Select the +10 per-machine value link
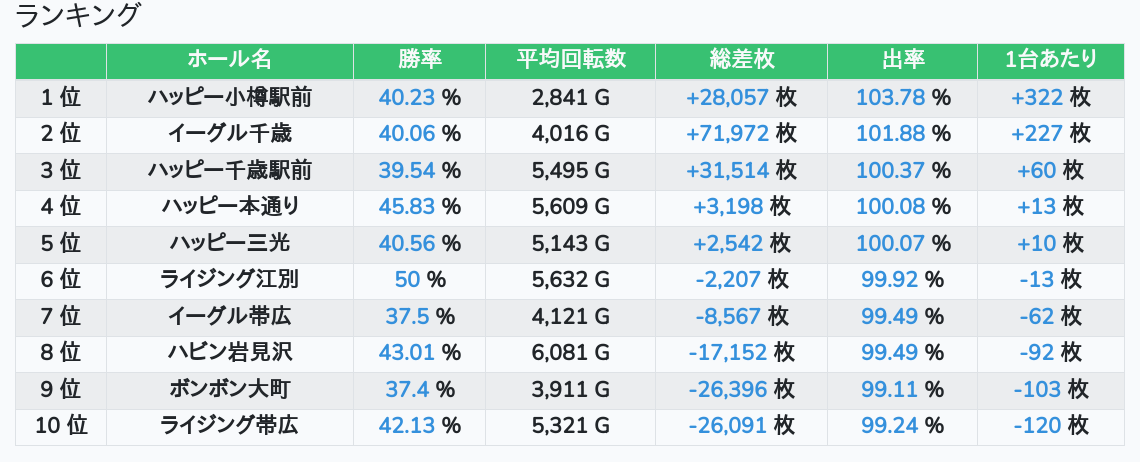 [x=1036, y=243]
